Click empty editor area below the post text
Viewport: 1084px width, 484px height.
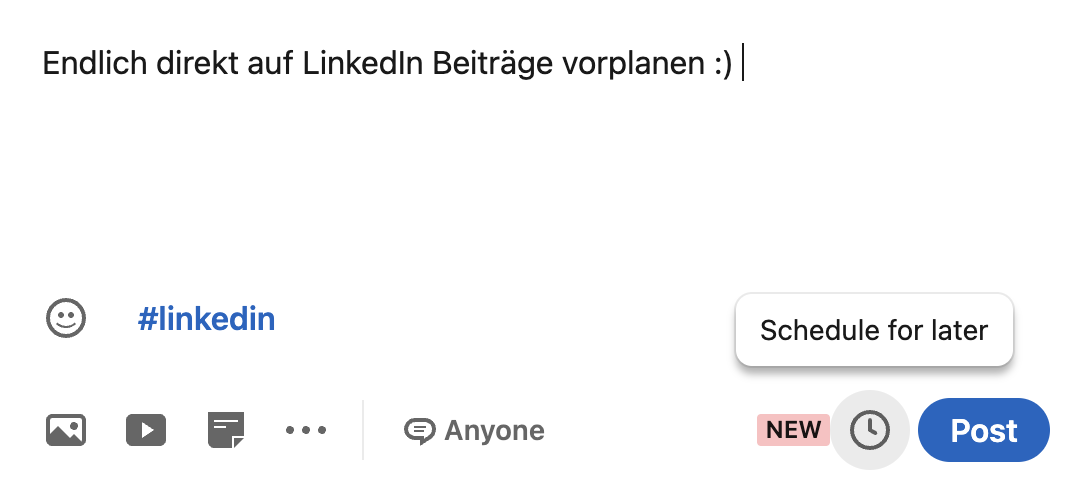400,180
